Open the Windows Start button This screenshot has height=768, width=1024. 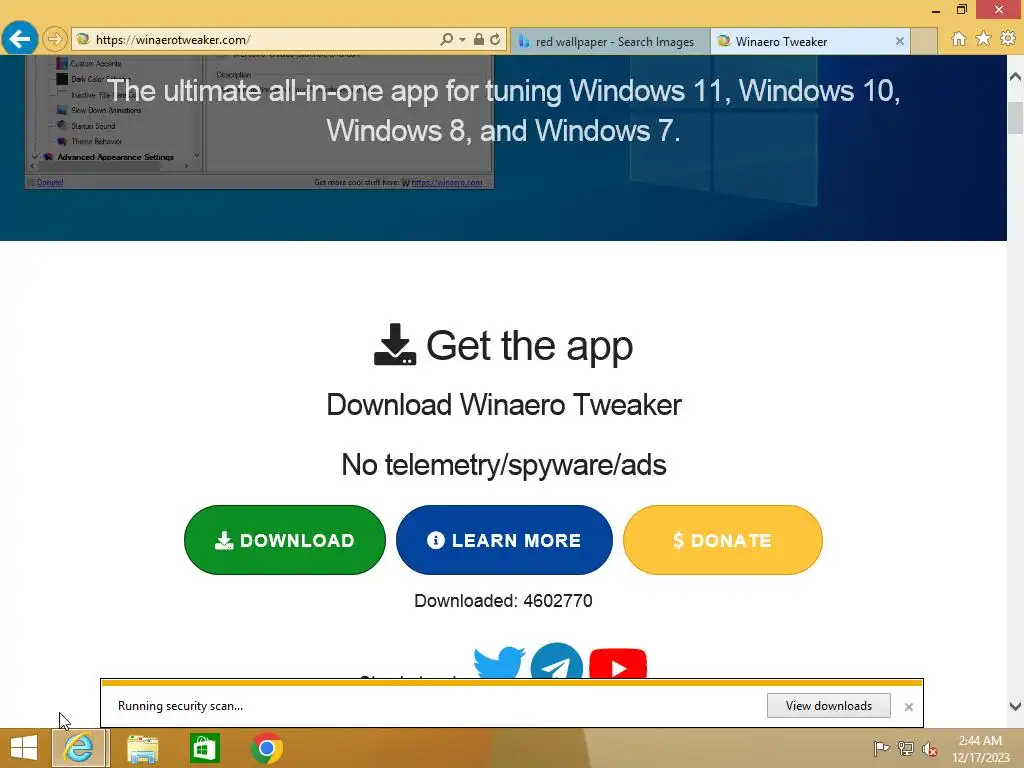(24, 748)
